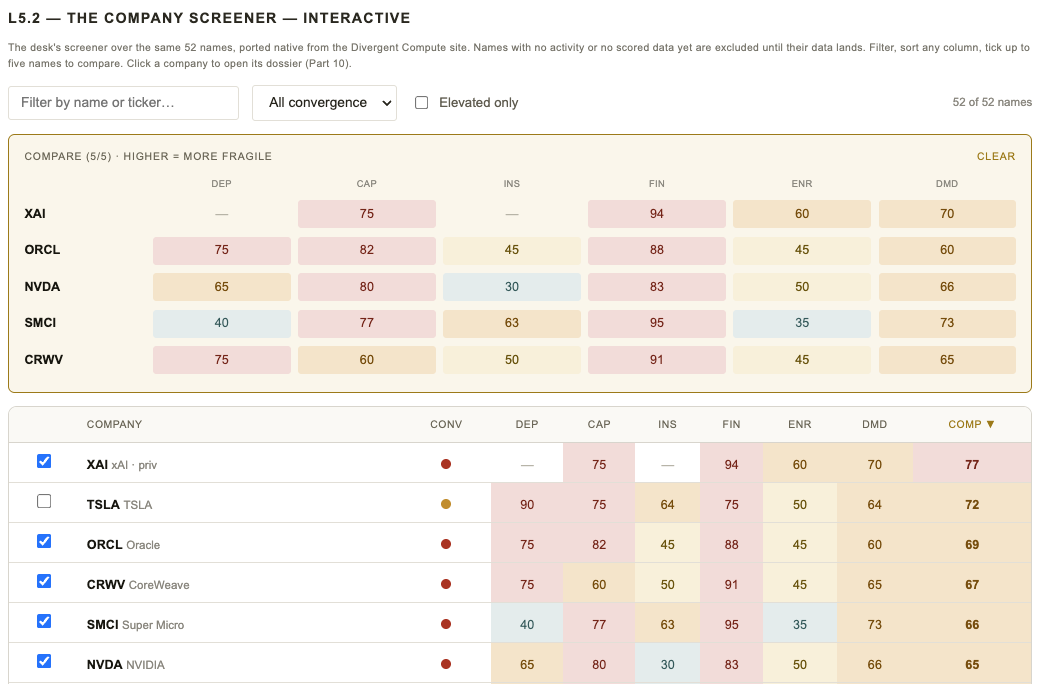
Task: Click NVDA row label in compare panel
Action: tap(42, 286)
